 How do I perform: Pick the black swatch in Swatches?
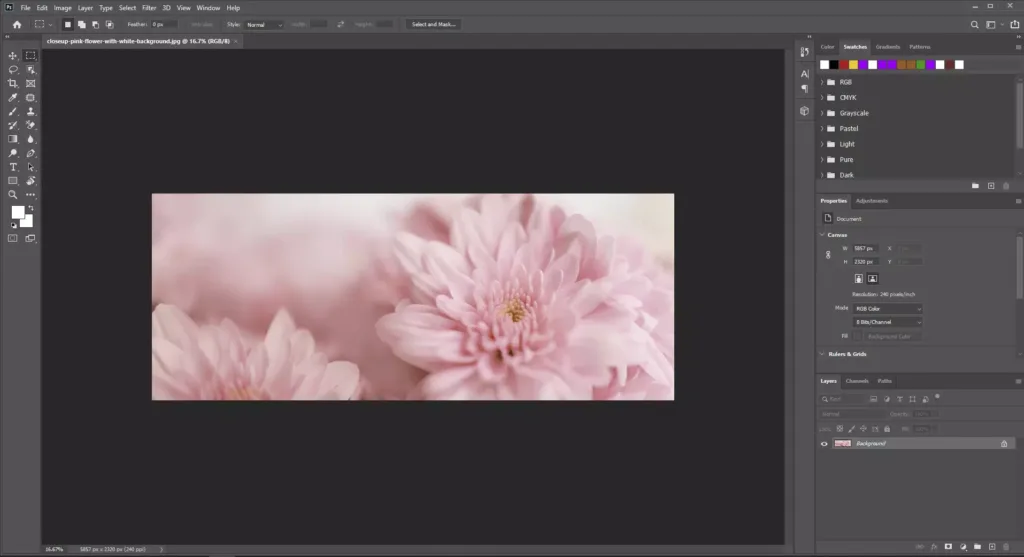click(834, 65)
